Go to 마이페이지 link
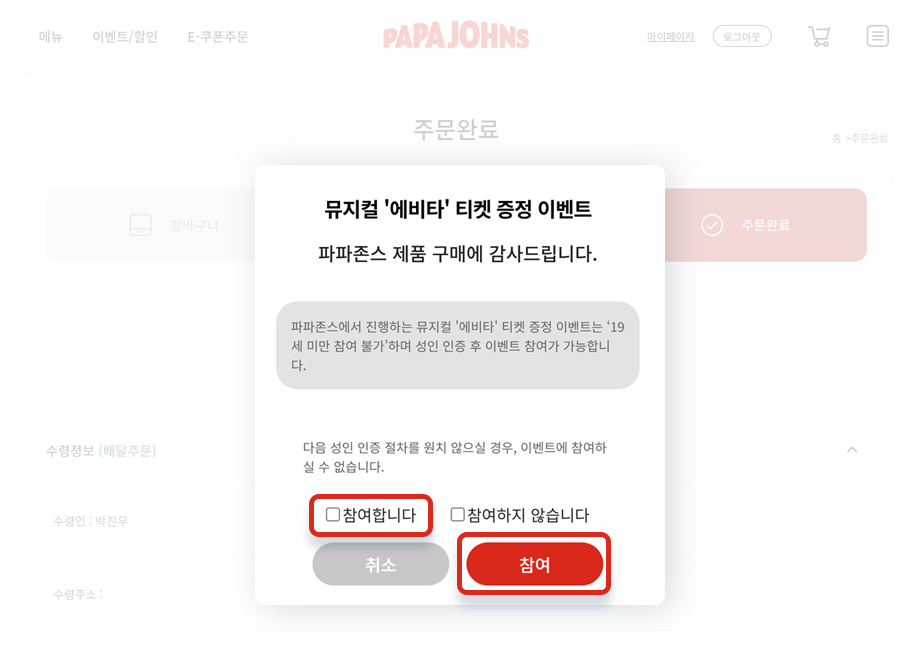920x651 pixels. point(670,37)
